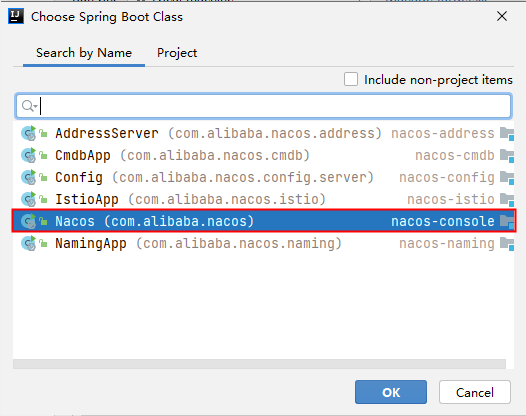The width and height of the screenshot is (526, 416).
Task: Close the Choose Spring Boot Class dialog
Action: tap(502, 16)
